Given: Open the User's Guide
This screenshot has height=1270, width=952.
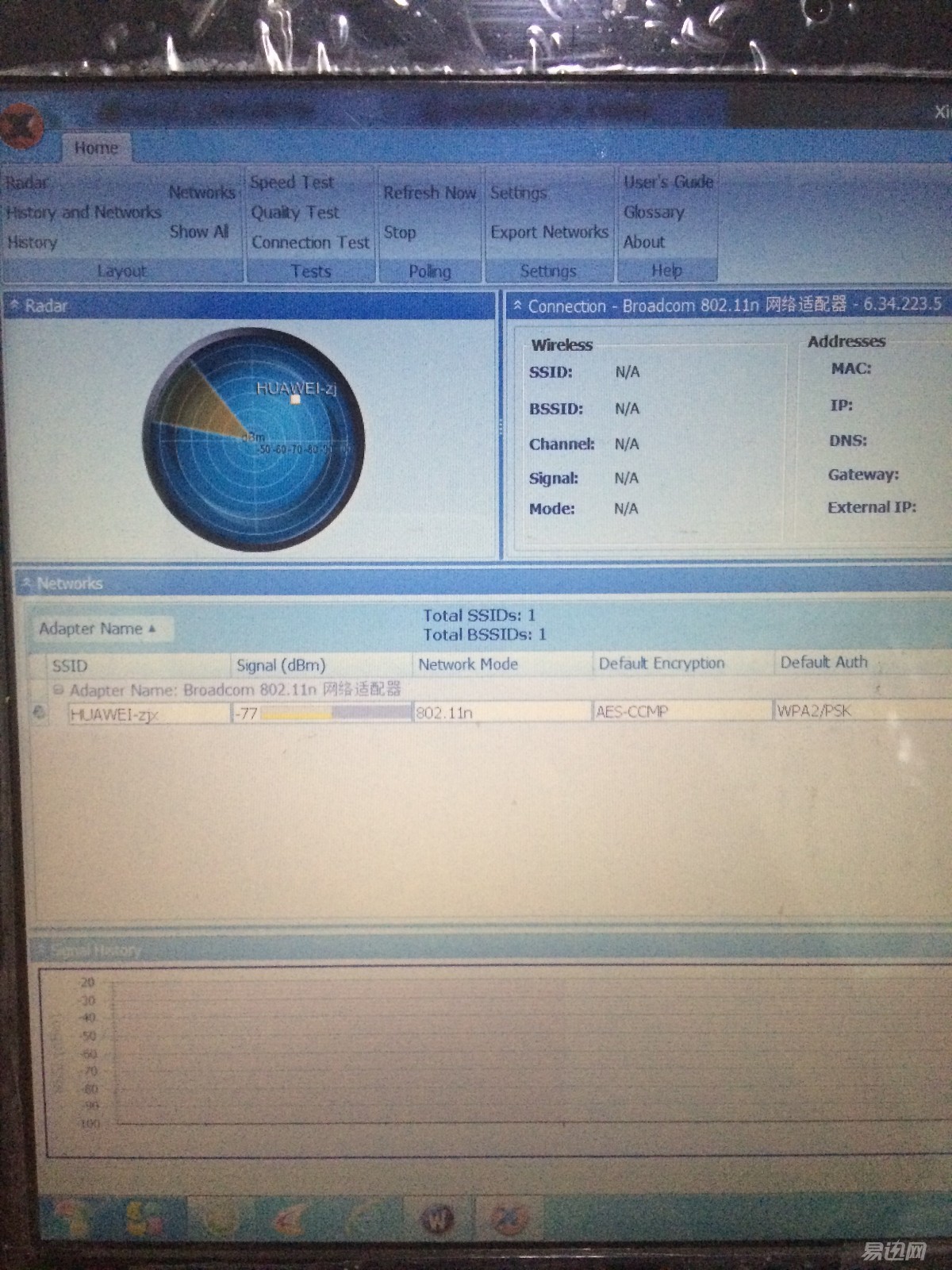Looking at the screenshot, I should 668,183.
